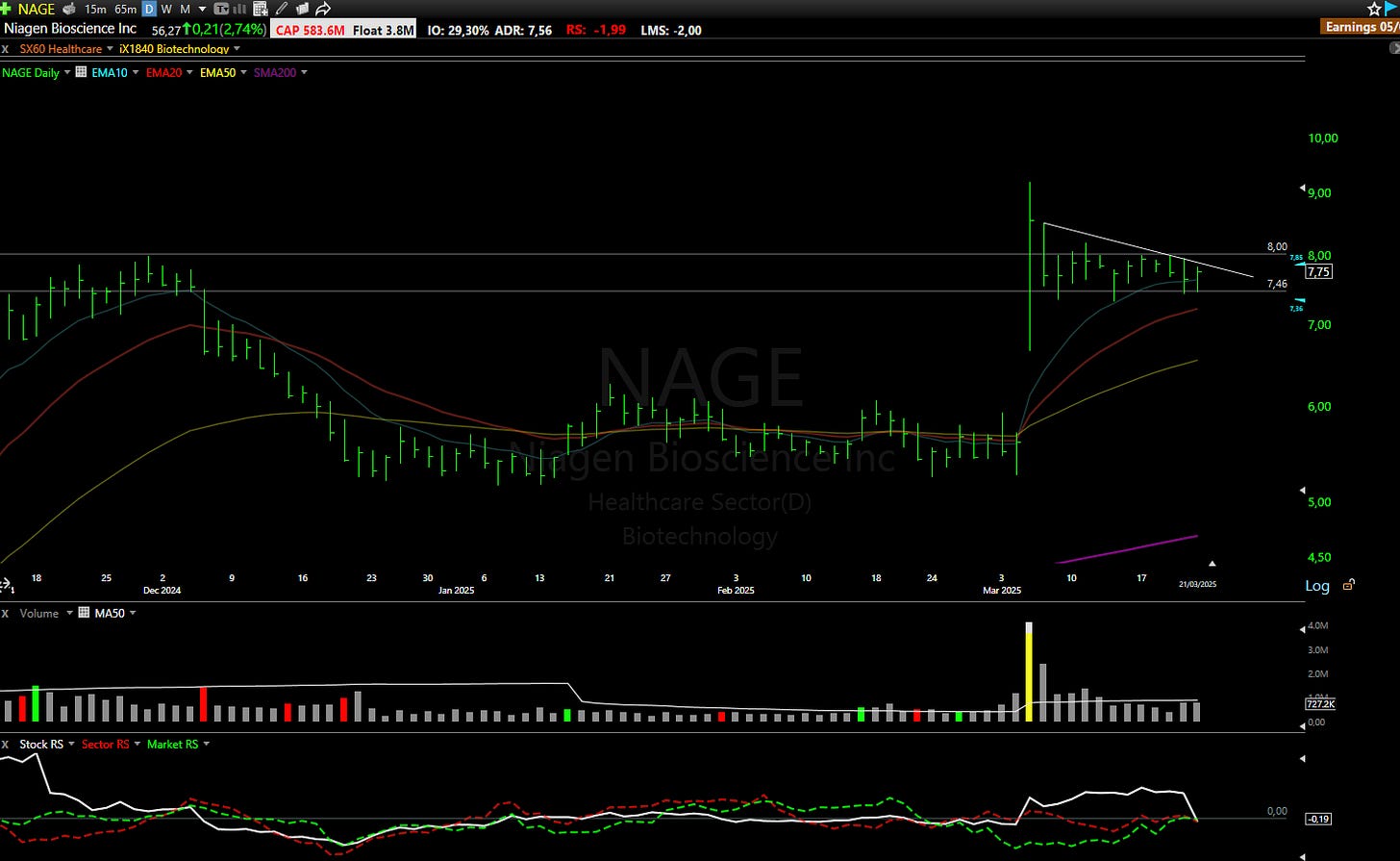Click the blue flag icon
Image resolution: width=1400 pixels, height=861 pixels.
click(x=1391, y=9)
